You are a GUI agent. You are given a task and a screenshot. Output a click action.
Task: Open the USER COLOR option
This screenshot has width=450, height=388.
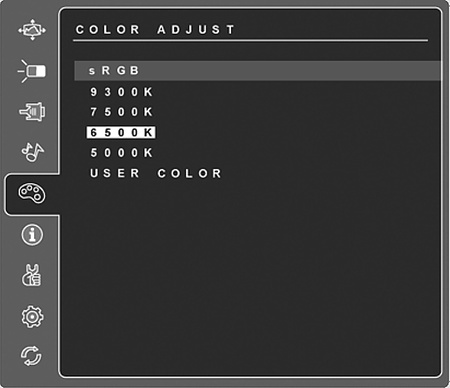[156, 173]
